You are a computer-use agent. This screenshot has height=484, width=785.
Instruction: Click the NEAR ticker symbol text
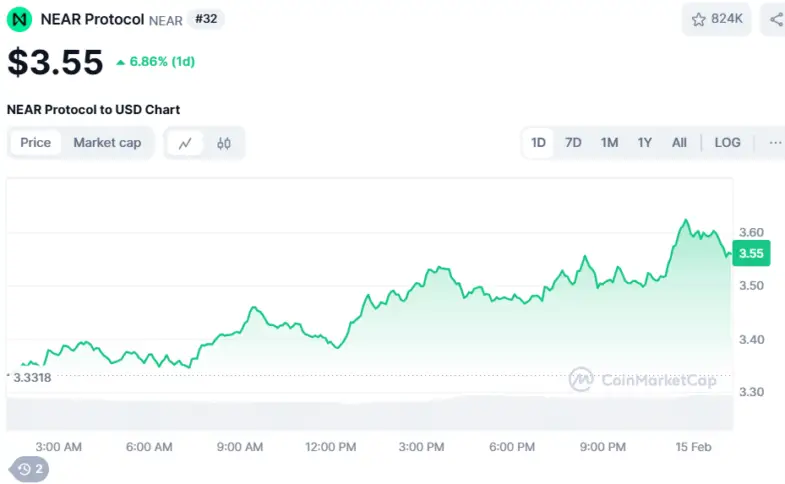[166, 21]
